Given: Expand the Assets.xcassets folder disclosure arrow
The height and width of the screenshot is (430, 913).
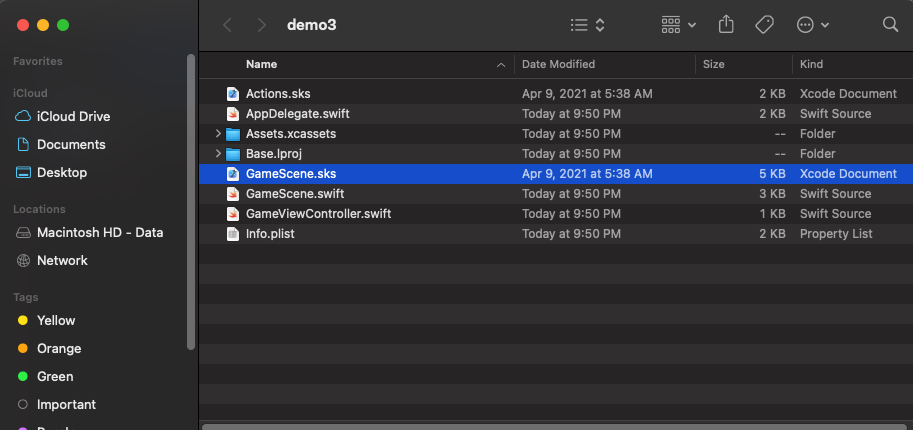Looking at the screenshot, I should tap(218, 134).
